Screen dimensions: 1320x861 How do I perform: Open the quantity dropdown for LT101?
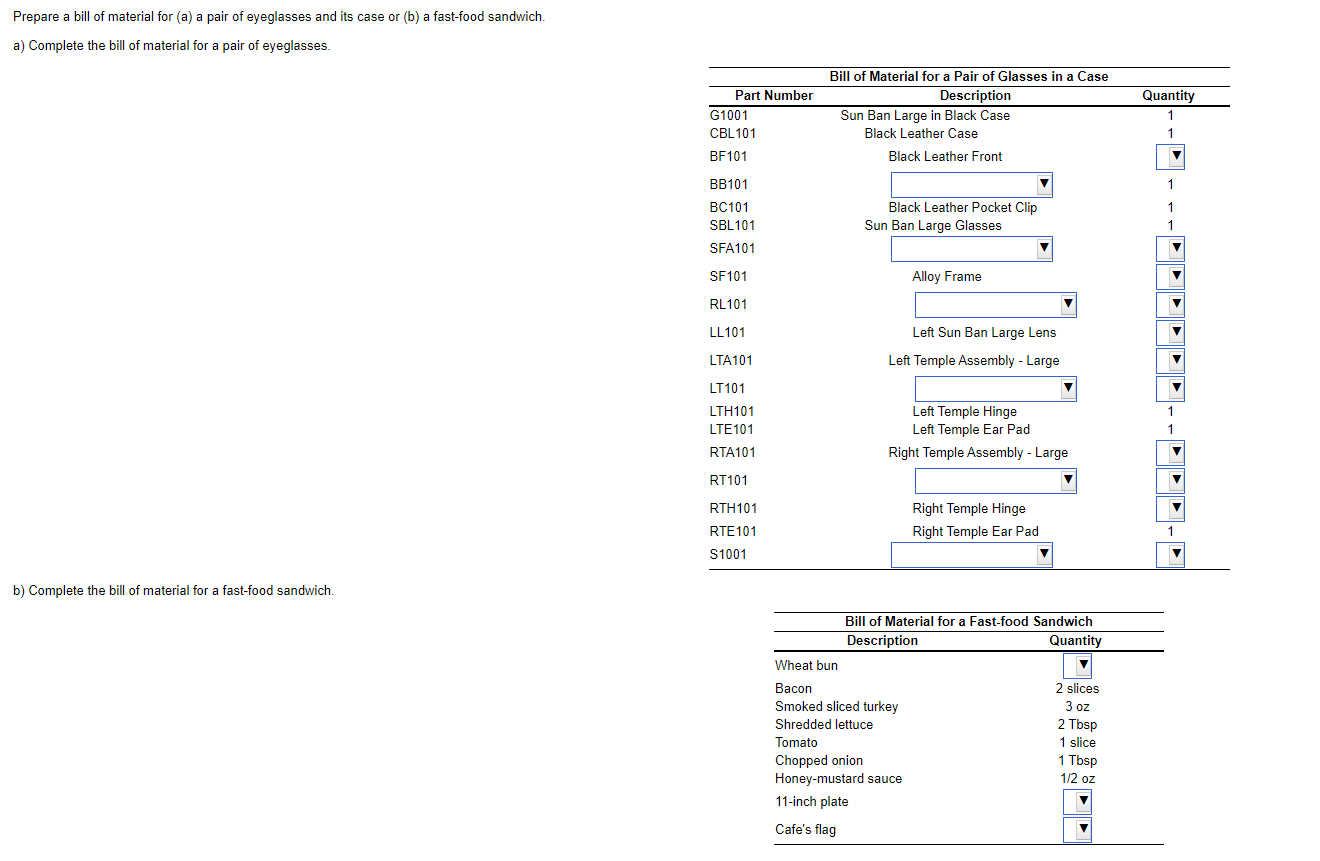pos(1170,388)
